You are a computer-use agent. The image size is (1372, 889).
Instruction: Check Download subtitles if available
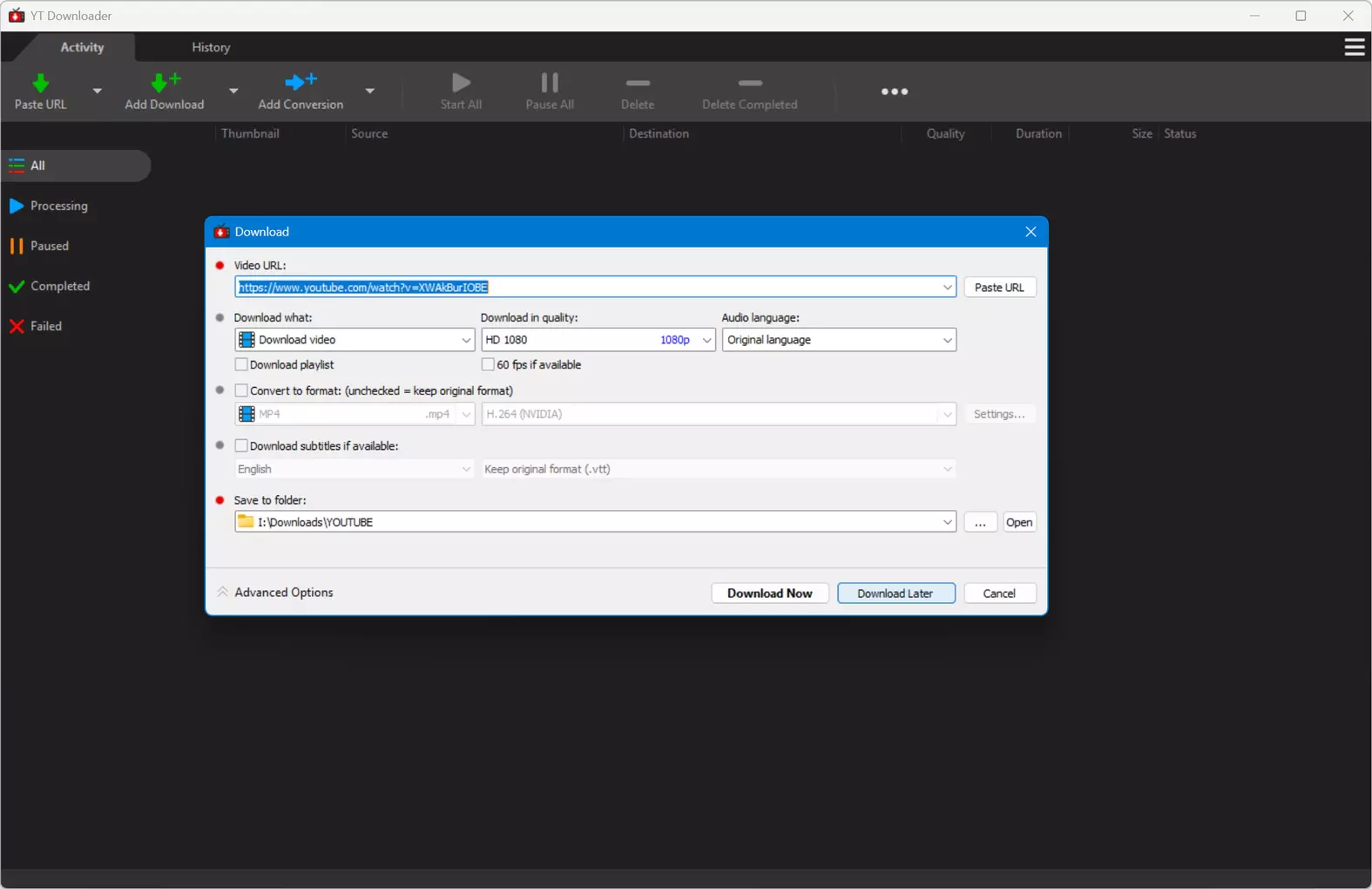tap(241, 445)
